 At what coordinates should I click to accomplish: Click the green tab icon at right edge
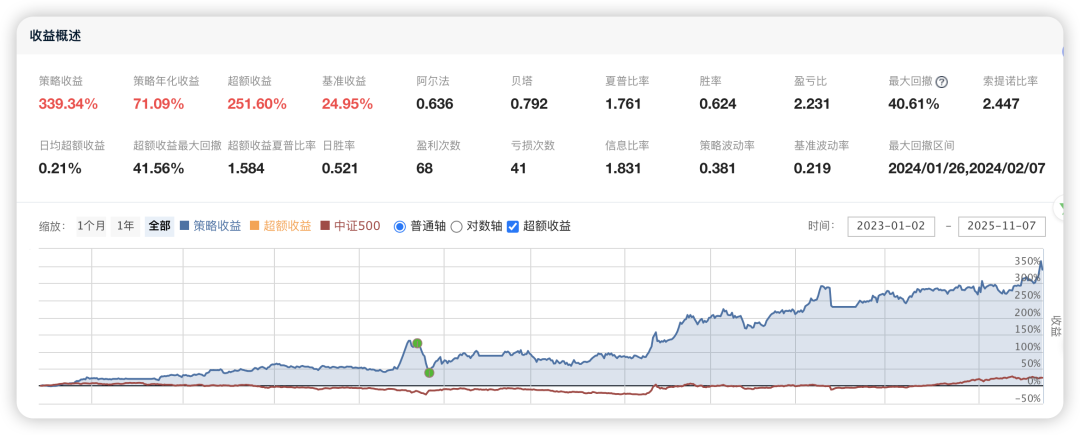click(x=1059, y=206)
